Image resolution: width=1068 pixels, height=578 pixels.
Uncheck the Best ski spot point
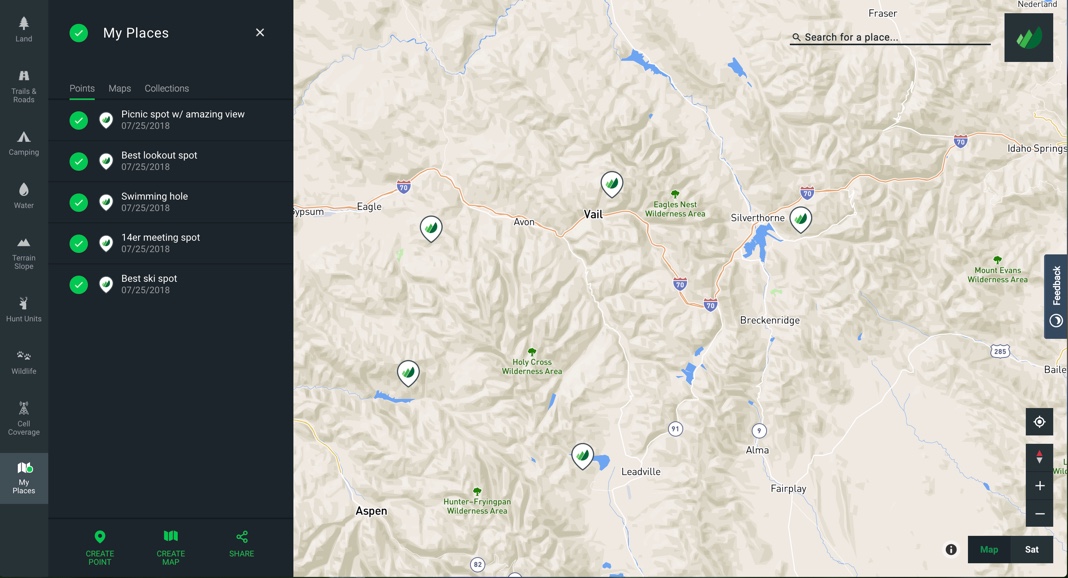pos(79,285)
